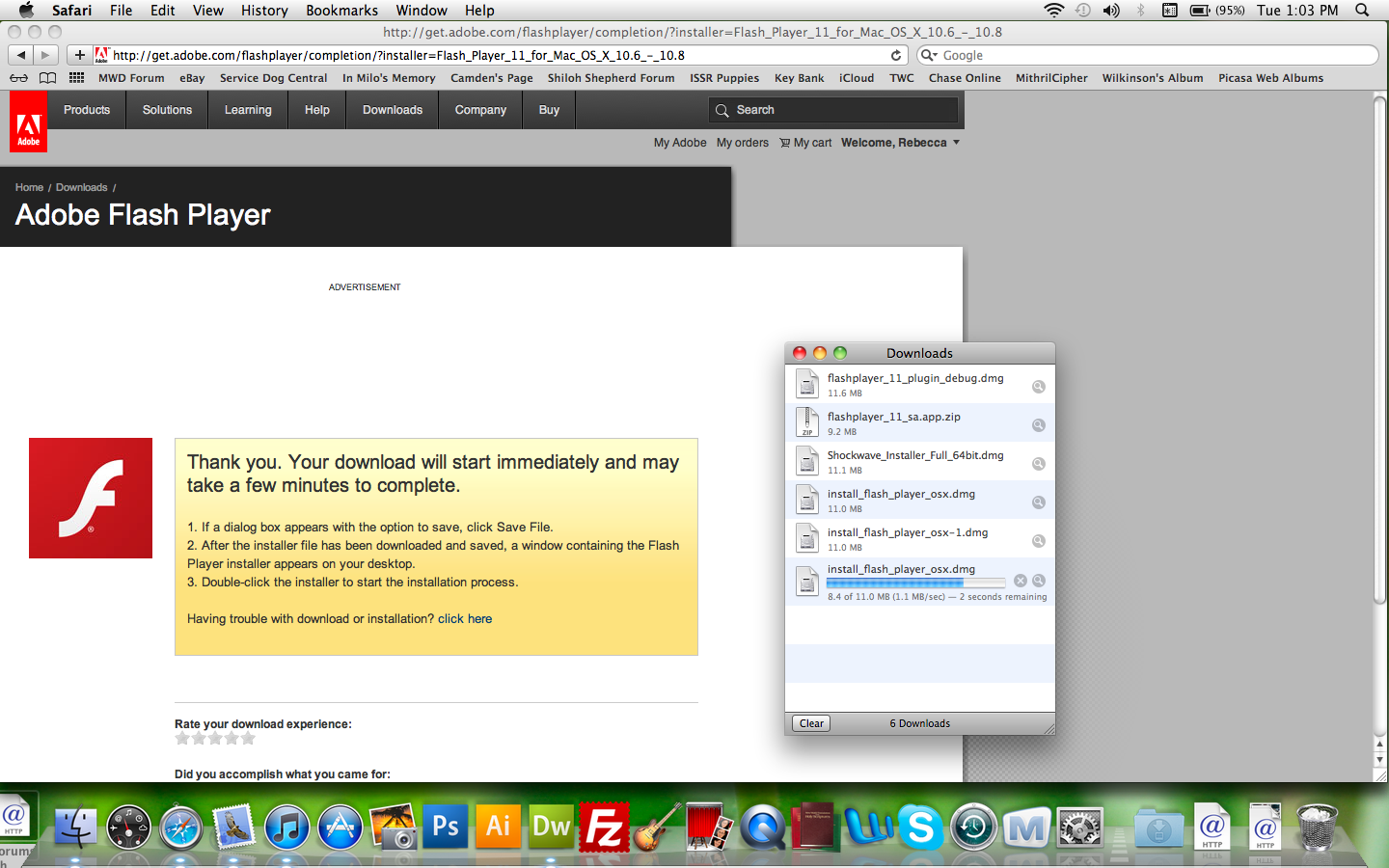Open Finder from the Dock
Viewport: 1389px width, 868px height.
click(x=75, y=827)
